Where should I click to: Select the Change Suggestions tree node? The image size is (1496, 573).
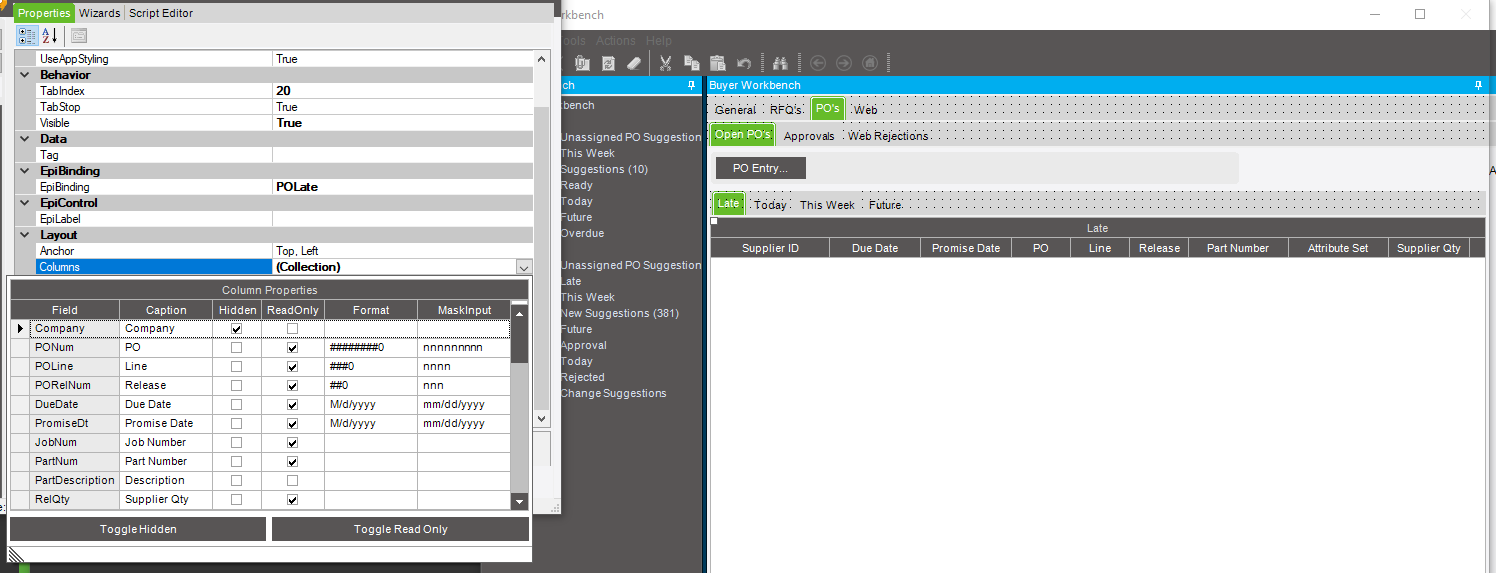point(613,393)
